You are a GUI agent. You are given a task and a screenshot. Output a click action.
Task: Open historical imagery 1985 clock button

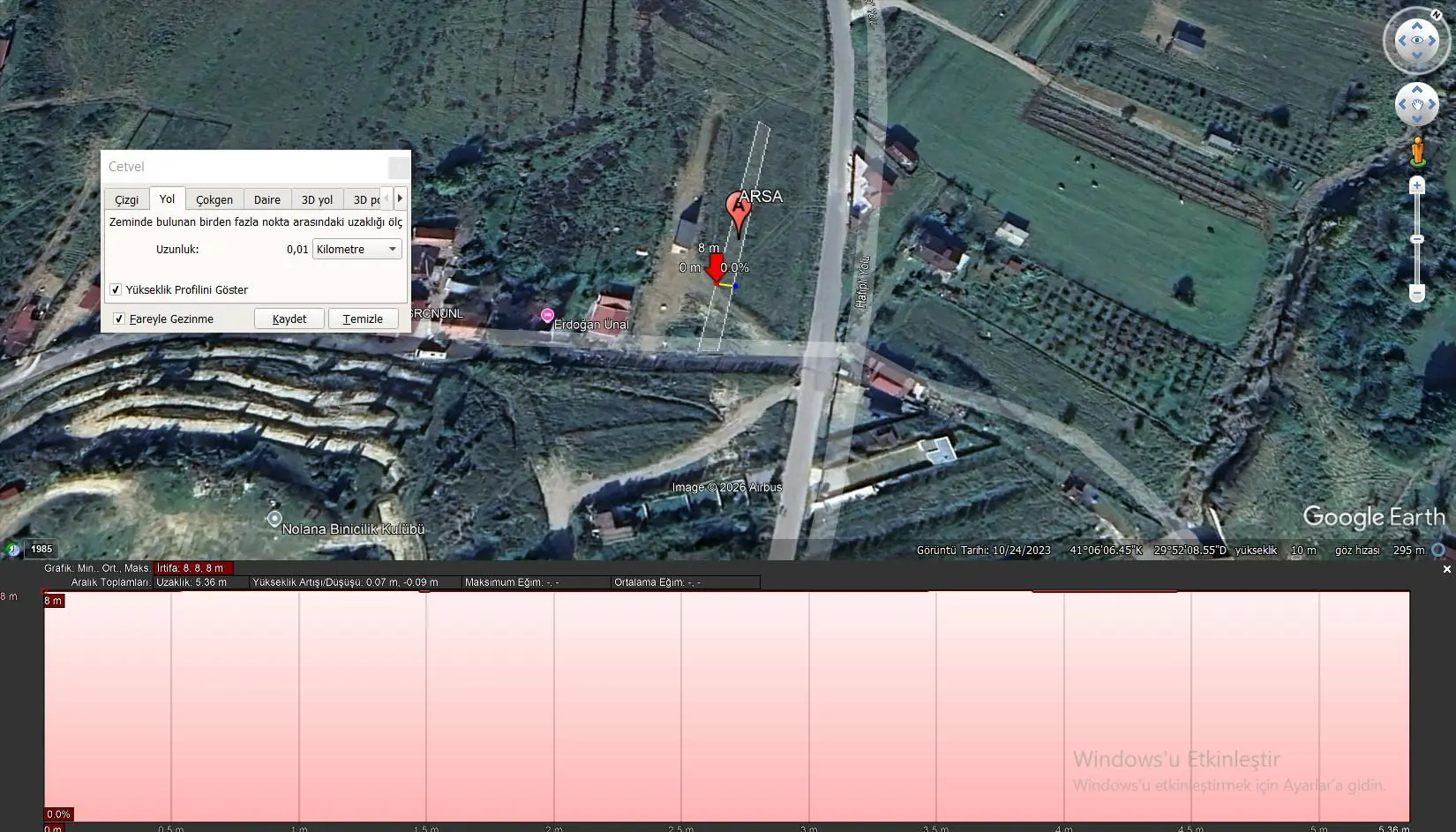coord(29,549)
